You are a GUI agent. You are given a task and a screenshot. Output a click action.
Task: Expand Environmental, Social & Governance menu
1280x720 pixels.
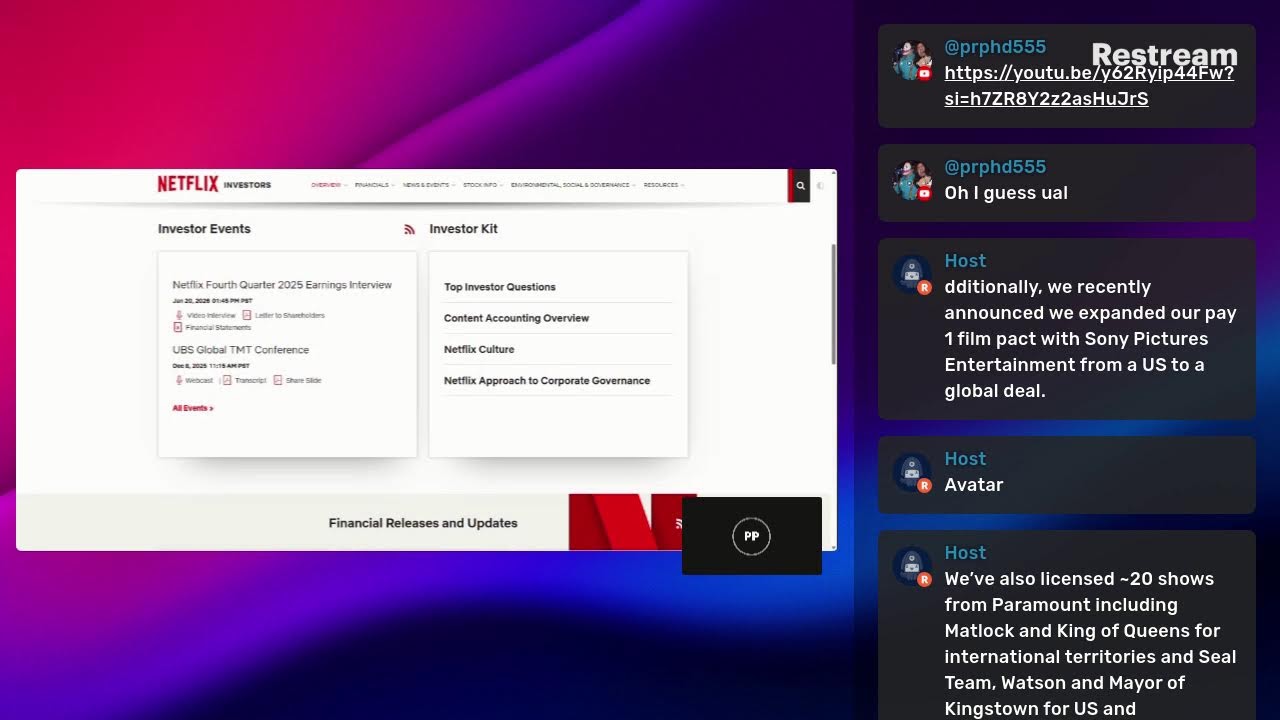(573, 185)
